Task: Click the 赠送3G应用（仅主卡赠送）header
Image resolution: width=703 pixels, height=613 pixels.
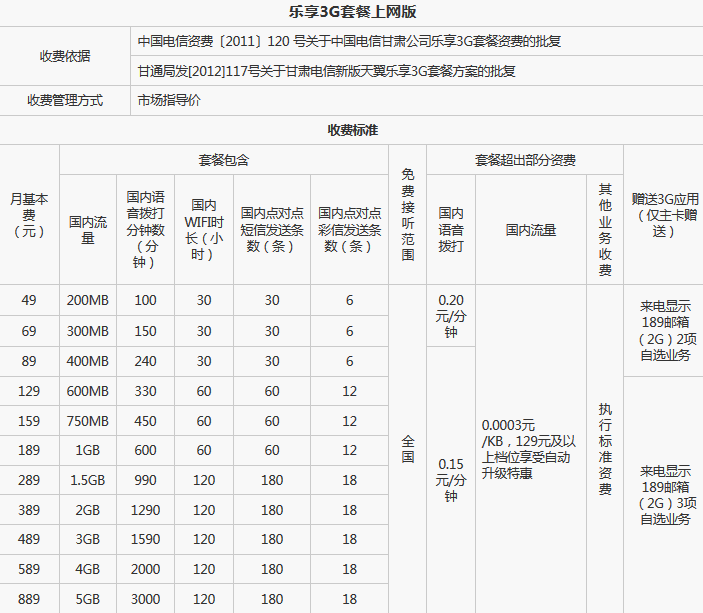Action: coord(665,215)
